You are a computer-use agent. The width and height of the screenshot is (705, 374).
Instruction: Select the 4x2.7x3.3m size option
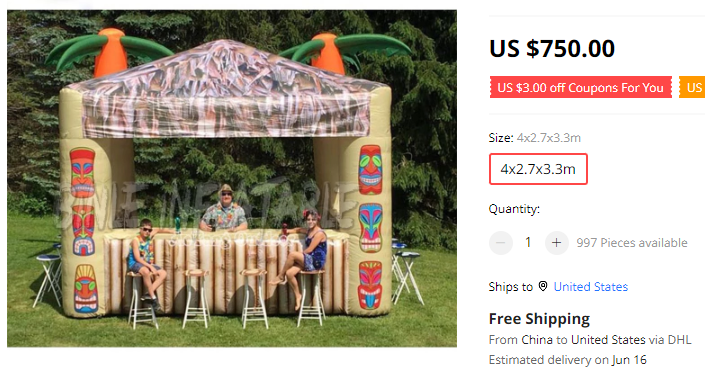click(x=538, y=169)
